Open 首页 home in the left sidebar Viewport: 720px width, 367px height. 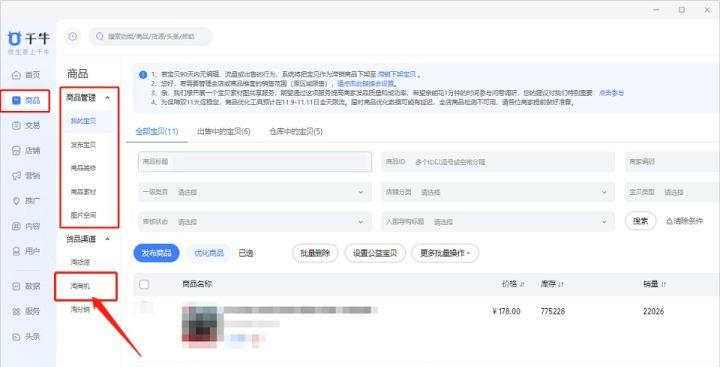point(26,74)
